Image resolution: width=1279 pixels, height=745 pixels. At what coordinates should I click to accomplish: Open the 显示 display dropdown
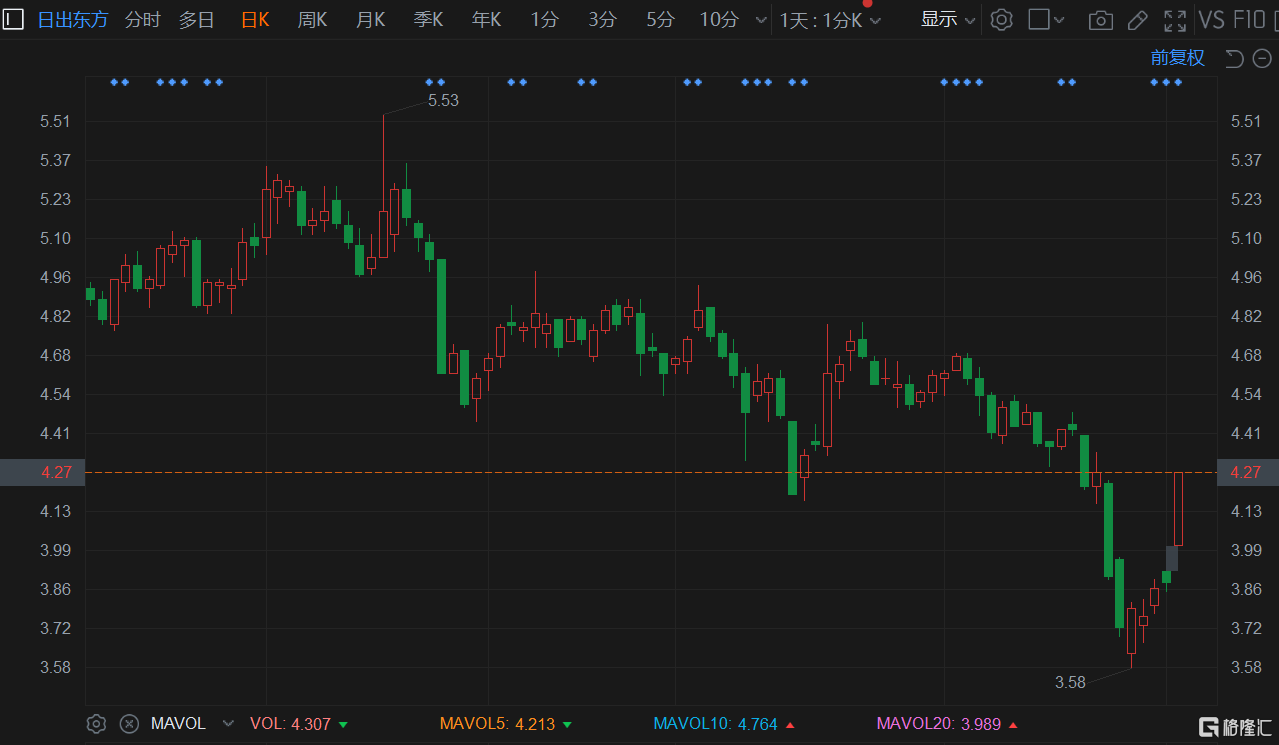coord(948,20)
